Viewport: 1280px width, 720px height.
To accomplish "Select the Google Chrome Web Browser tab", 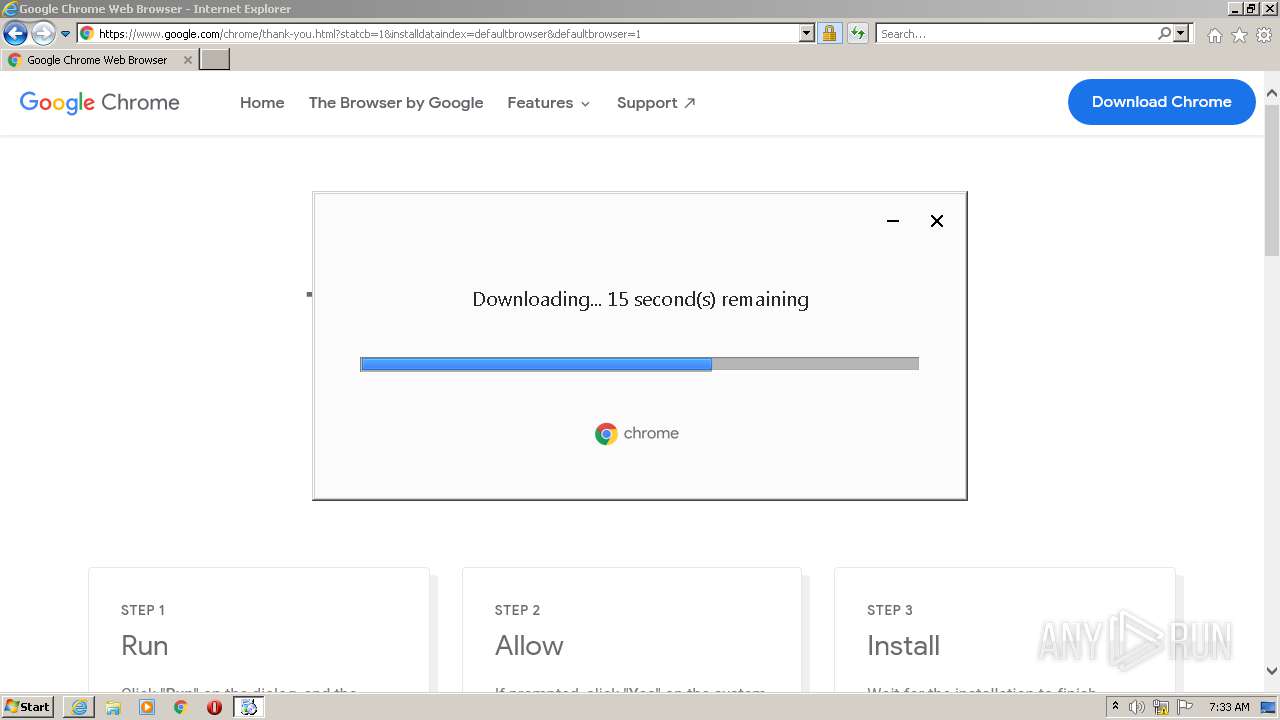I will pos(95,59).
